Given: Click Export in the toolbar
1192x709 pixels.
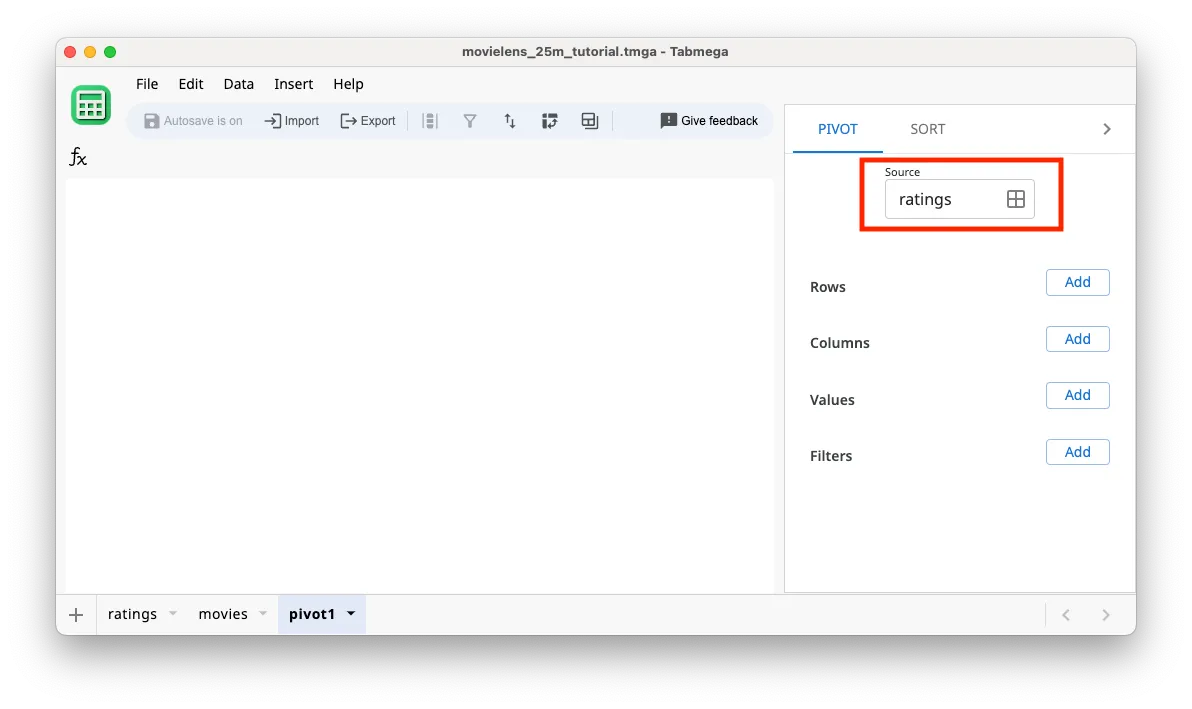Looking at the screenshot, I should click(368, 120).
